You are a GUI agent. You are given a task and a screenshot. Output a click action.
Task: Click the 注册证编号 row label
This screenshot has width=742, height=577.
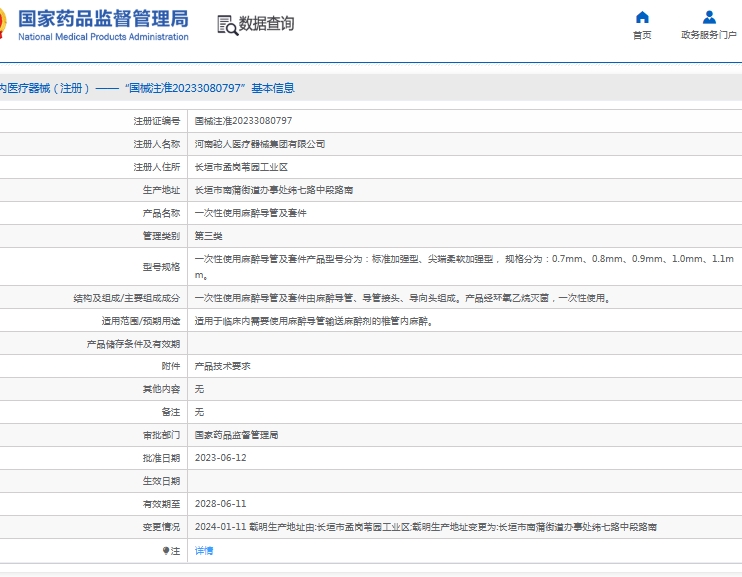tap(157, 121)
